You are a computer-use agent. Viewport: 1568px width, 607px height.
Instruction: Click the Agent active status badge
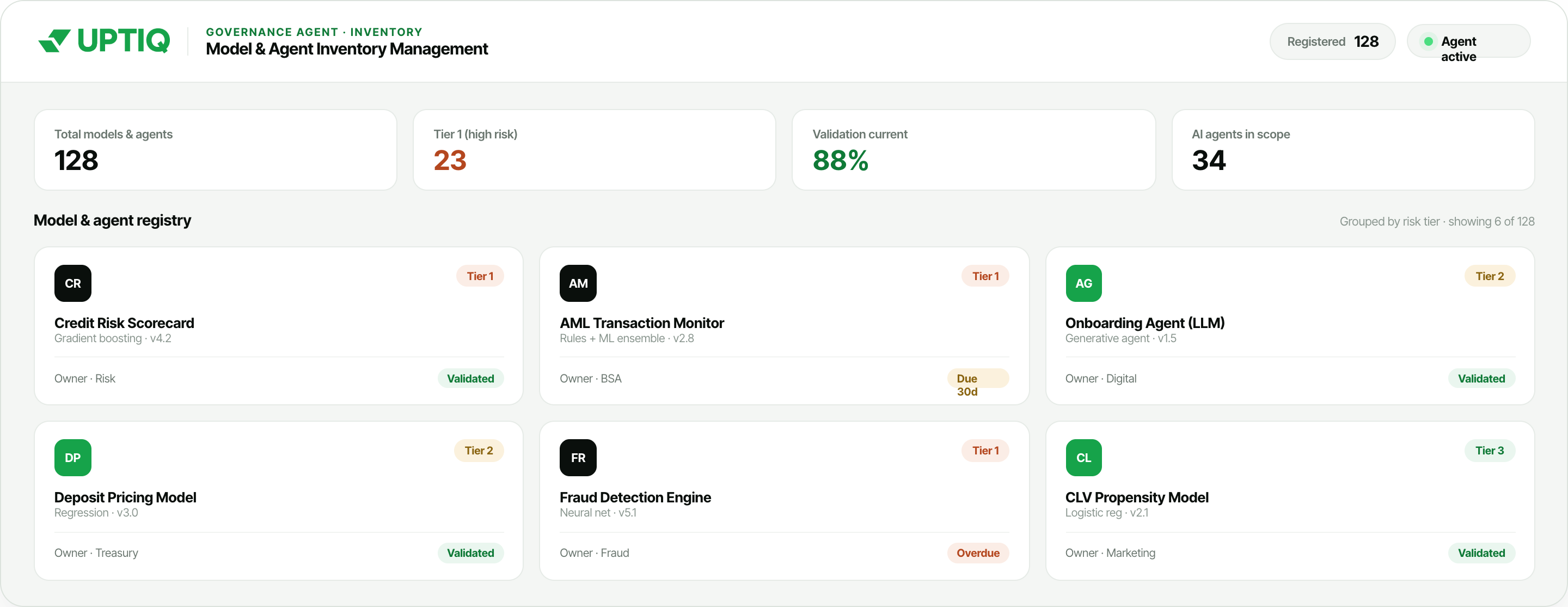pyautogui.click(x=1469, y=41)
